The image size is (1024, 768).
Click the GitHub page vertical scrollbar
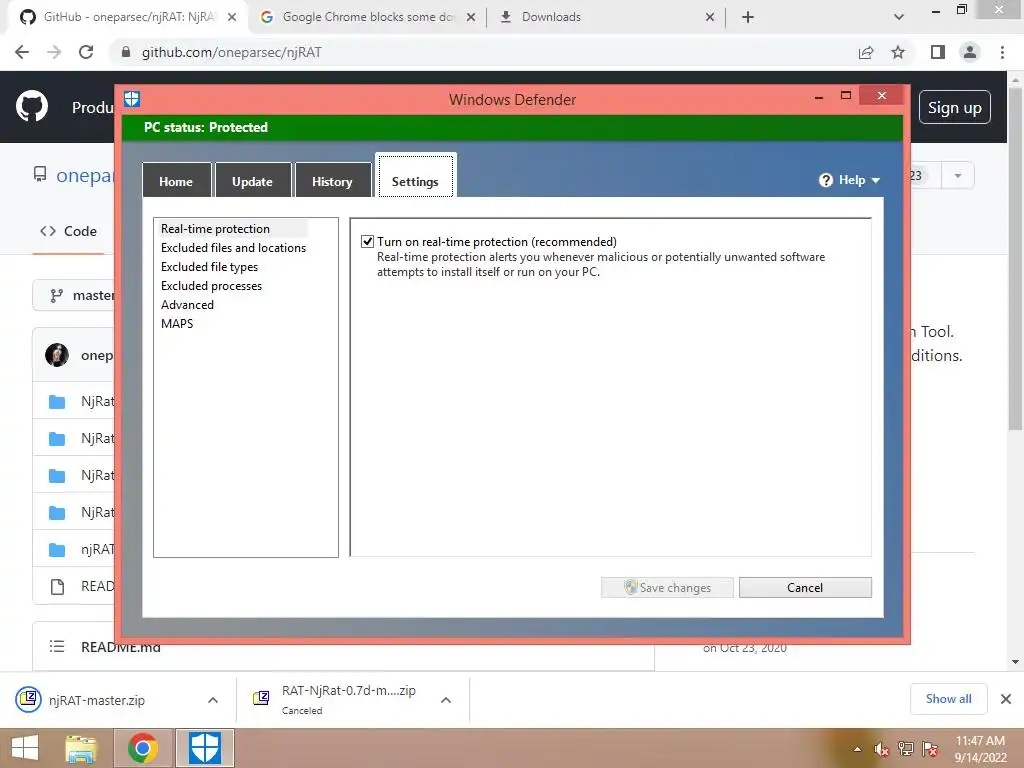tap(1015, 259)
